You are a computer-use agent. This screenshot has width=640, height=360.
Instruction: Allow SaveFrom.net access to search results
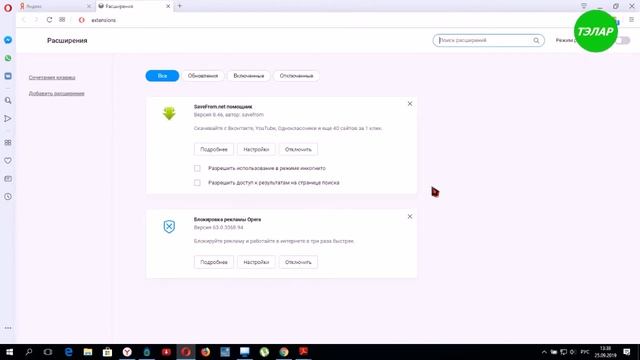pyautogui.click(x=197, y=182)
